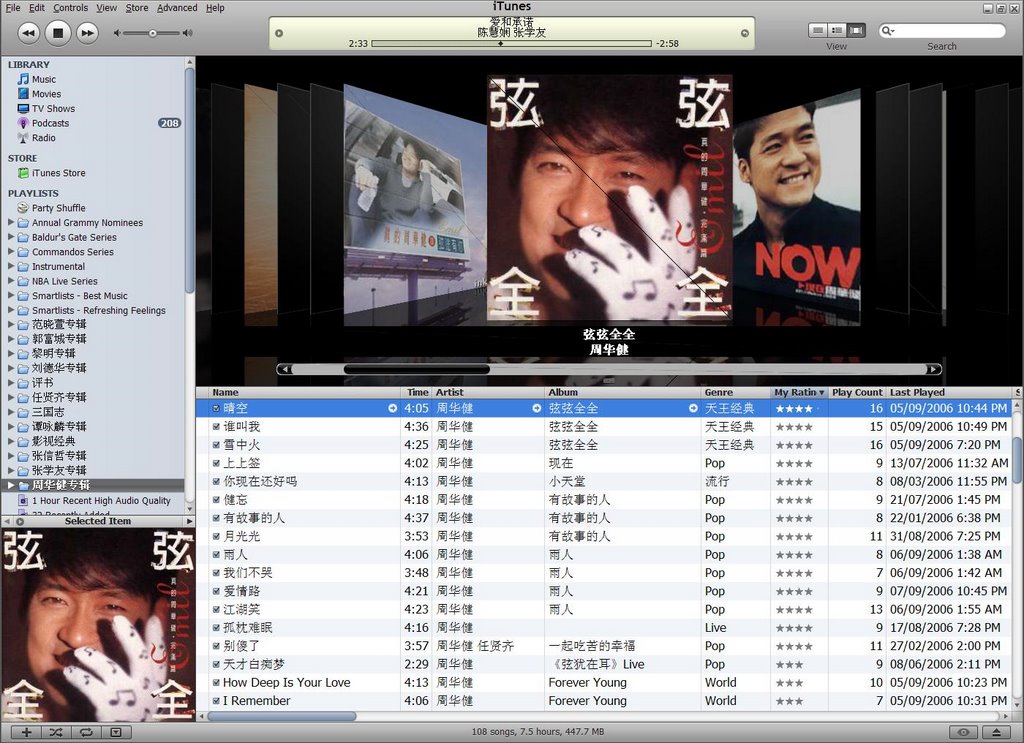1024x743 pixels.
Task: Open the Music library
Action: pos(44,79)
